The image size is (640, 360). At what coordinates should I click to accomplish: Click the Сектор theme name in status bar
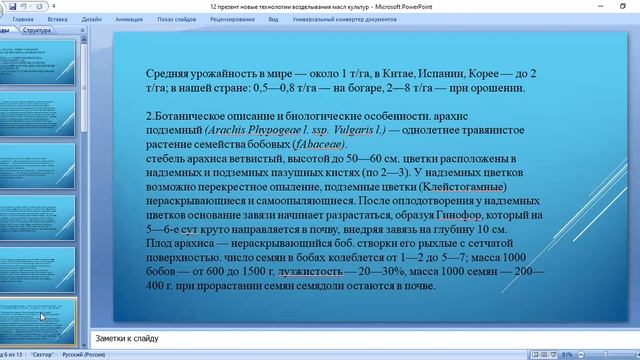pos(43,355)
